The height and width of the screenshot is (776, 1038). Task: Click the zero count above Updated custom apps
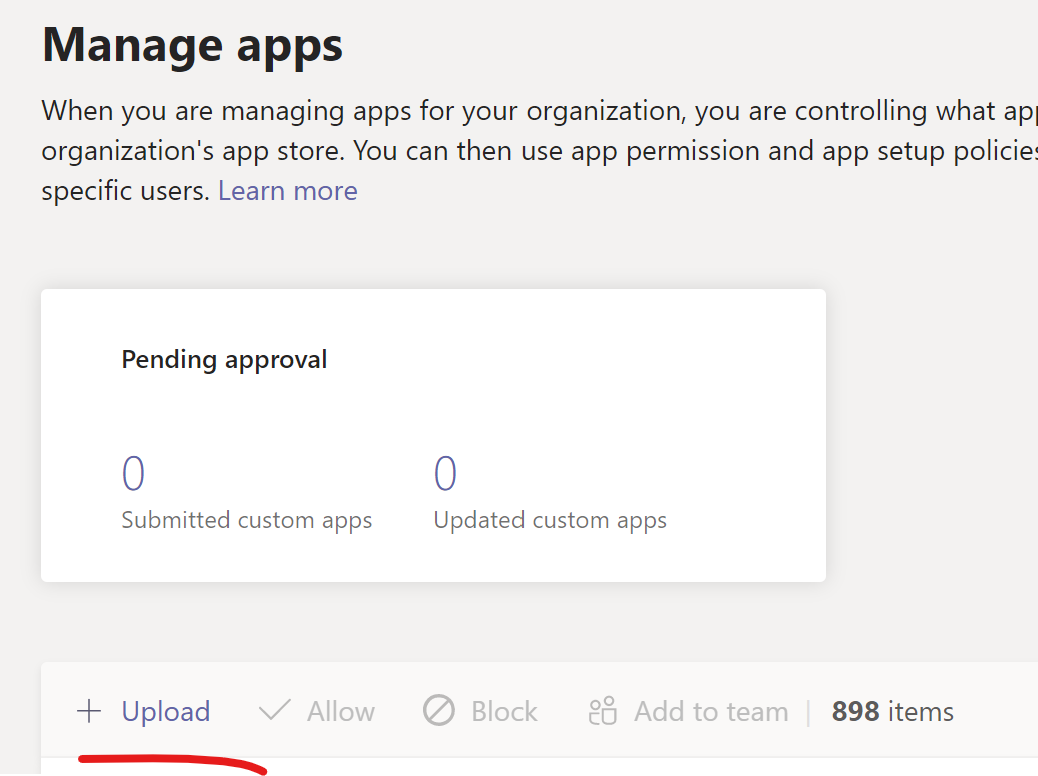tap(445, 474)
